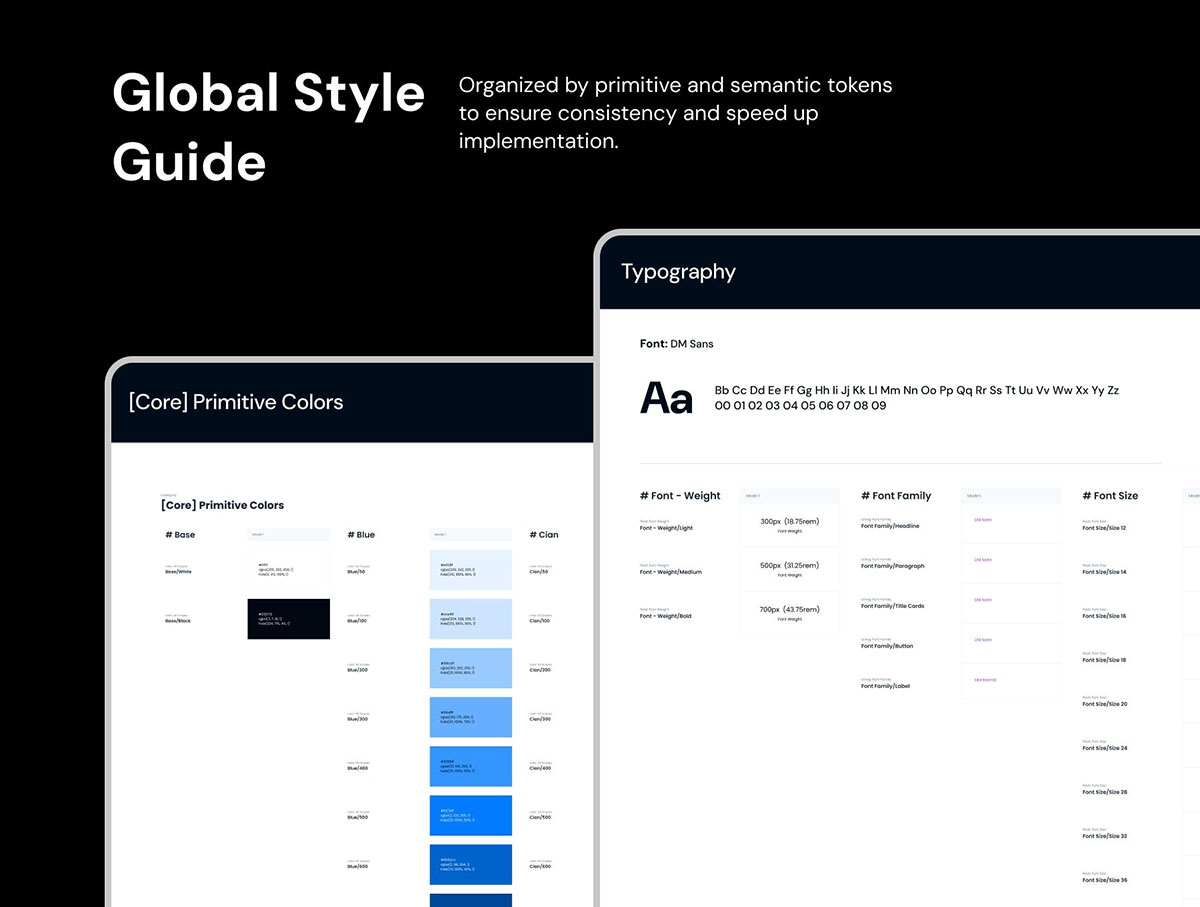Click the '# Base' column heading
Viewport: 1200px width, 907px height.
coord(180,535)
